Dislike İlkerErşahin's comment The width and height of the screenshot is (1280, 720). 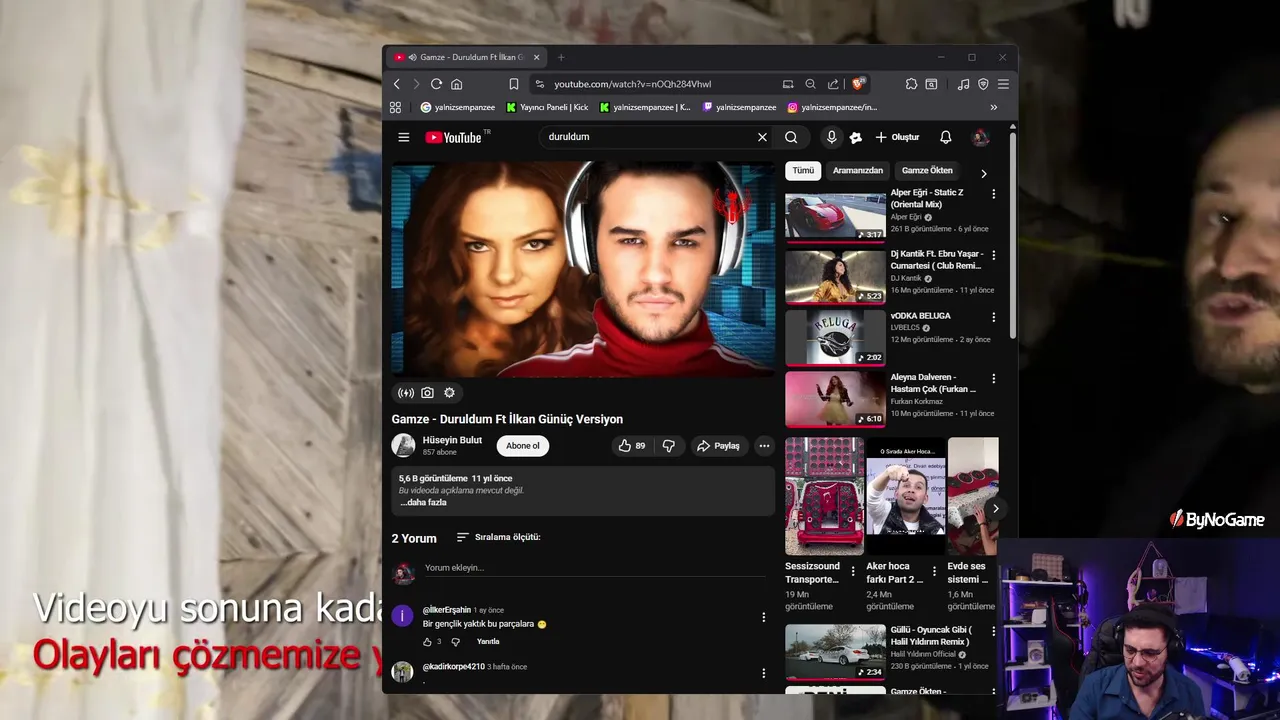455,642
